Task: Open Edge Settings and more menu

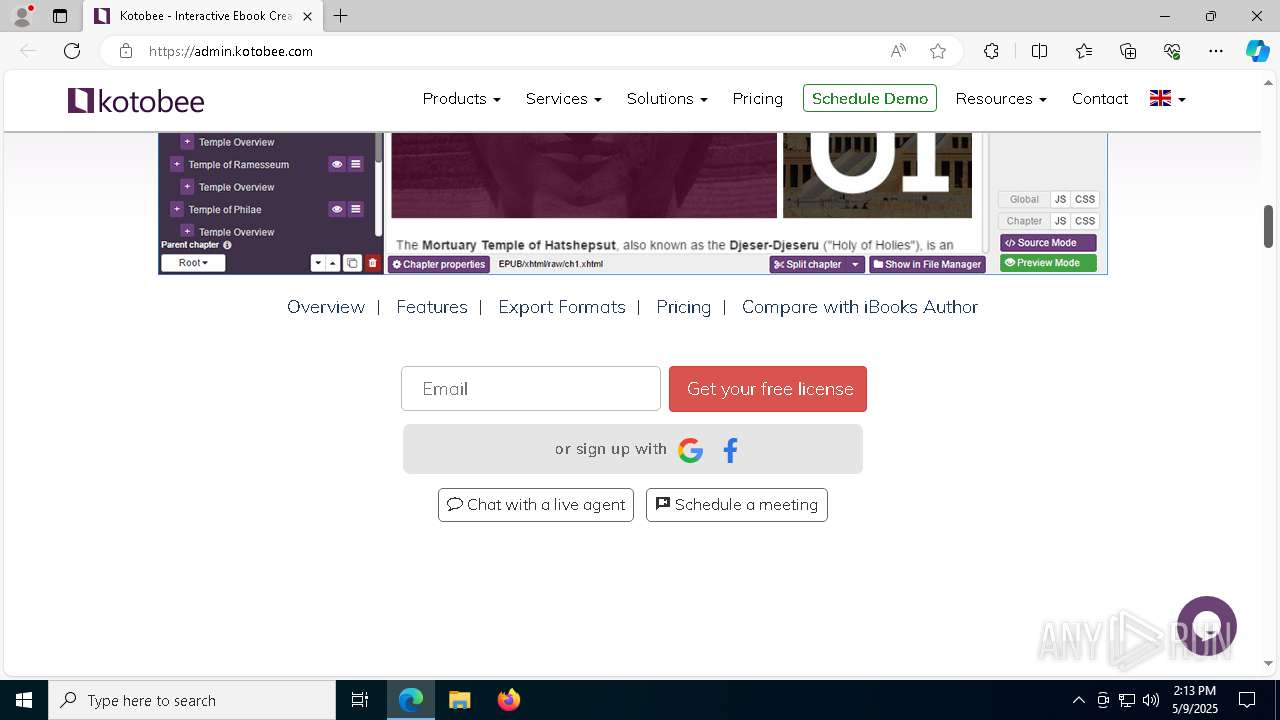Action: (x=1216, y=51)
